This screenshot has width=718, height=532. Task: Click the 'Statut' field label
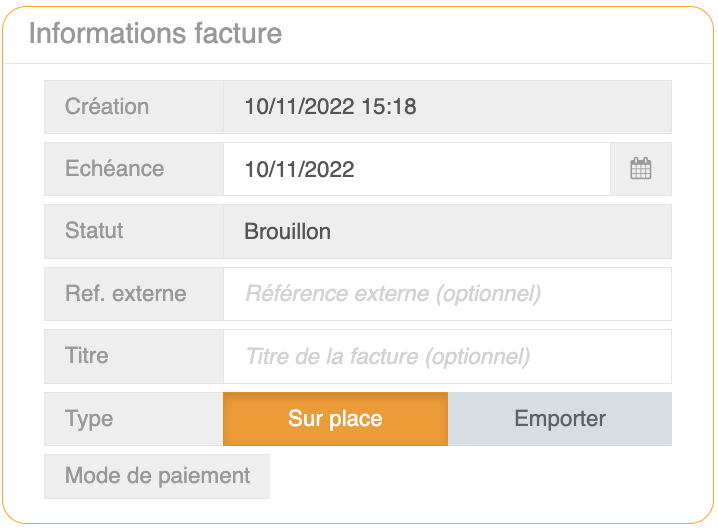click(x=94, y=231)
